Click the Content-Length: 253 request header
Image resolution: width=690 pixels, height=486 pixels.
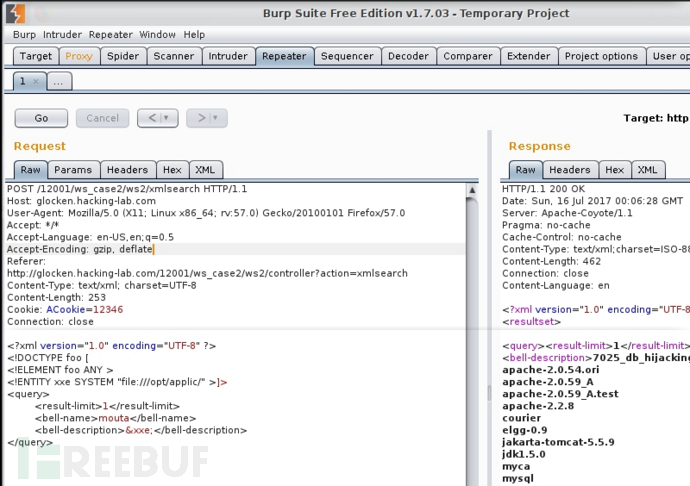[x=56, y=298]
